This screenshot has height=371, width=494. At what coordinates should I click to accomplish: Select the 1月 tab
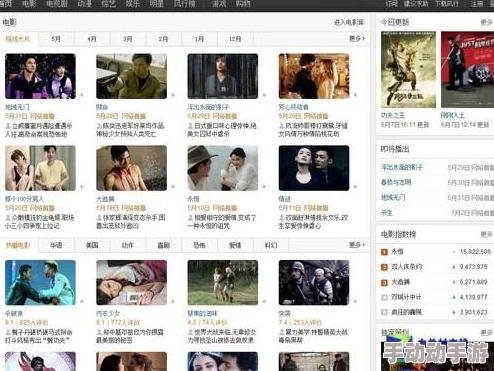(x=199, y=39)
